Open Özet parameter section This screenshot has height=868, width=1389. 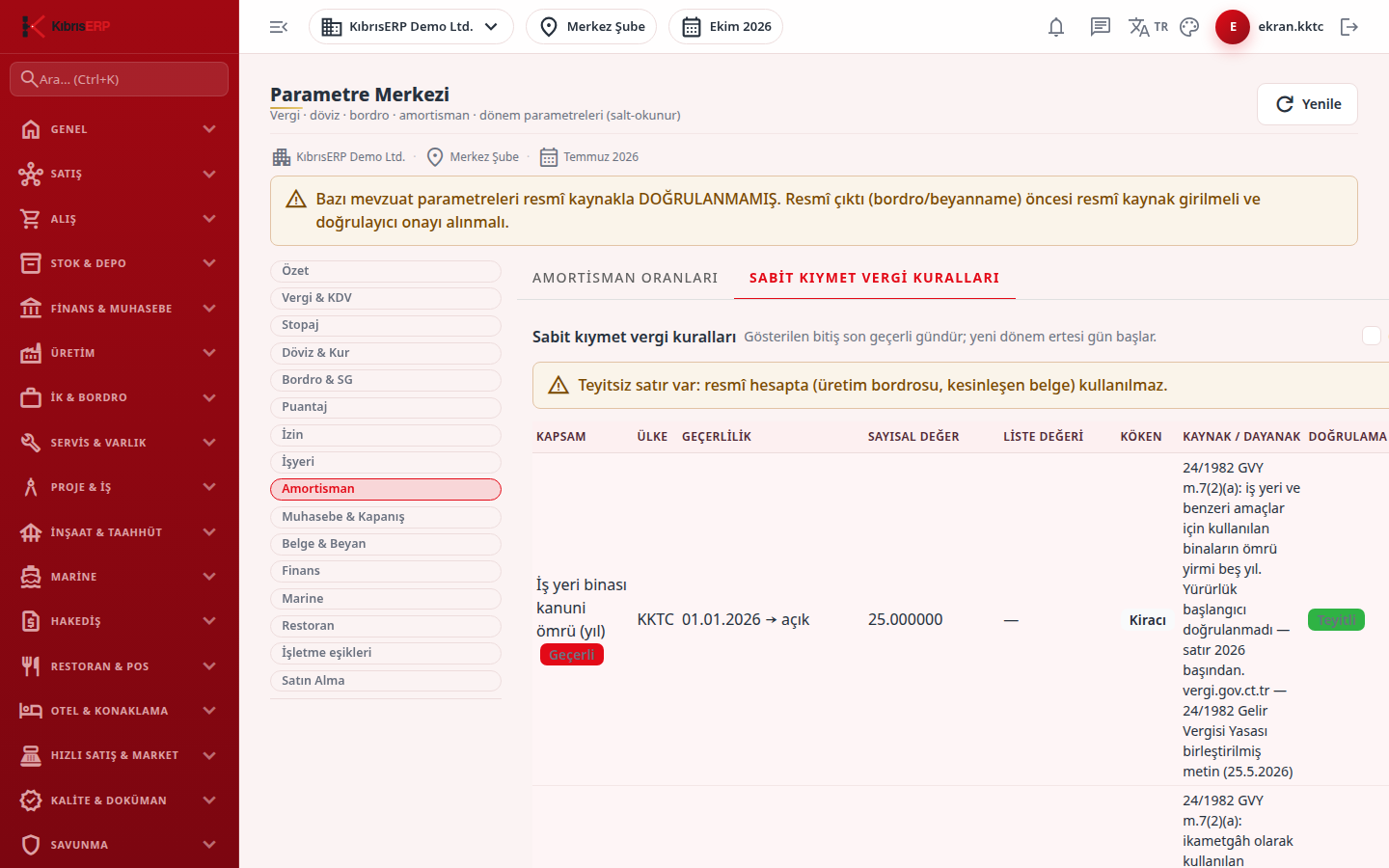(x=386, y=271)
